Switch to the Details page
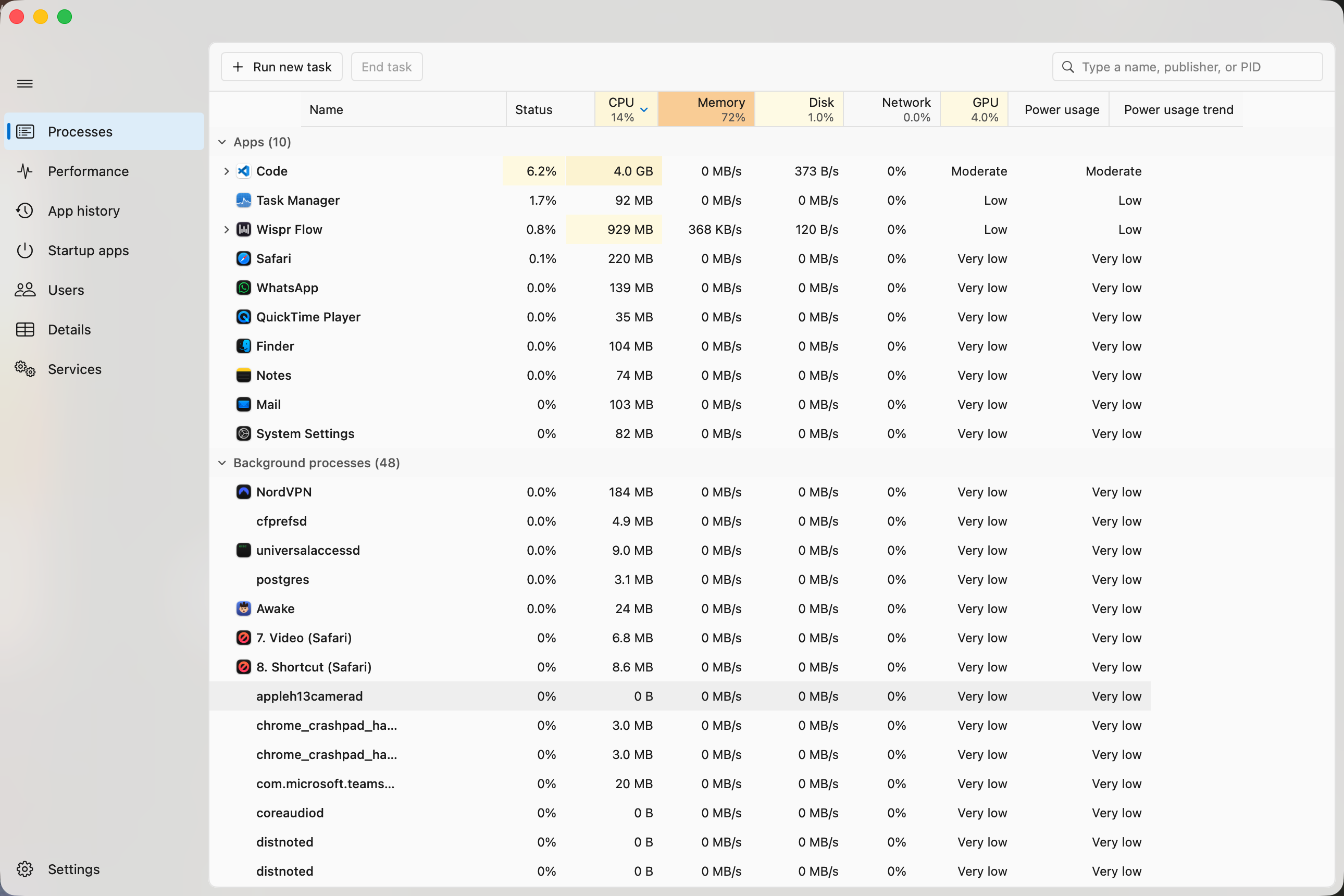Screen dimensions: 1344x896 click(x=104, y=329)
